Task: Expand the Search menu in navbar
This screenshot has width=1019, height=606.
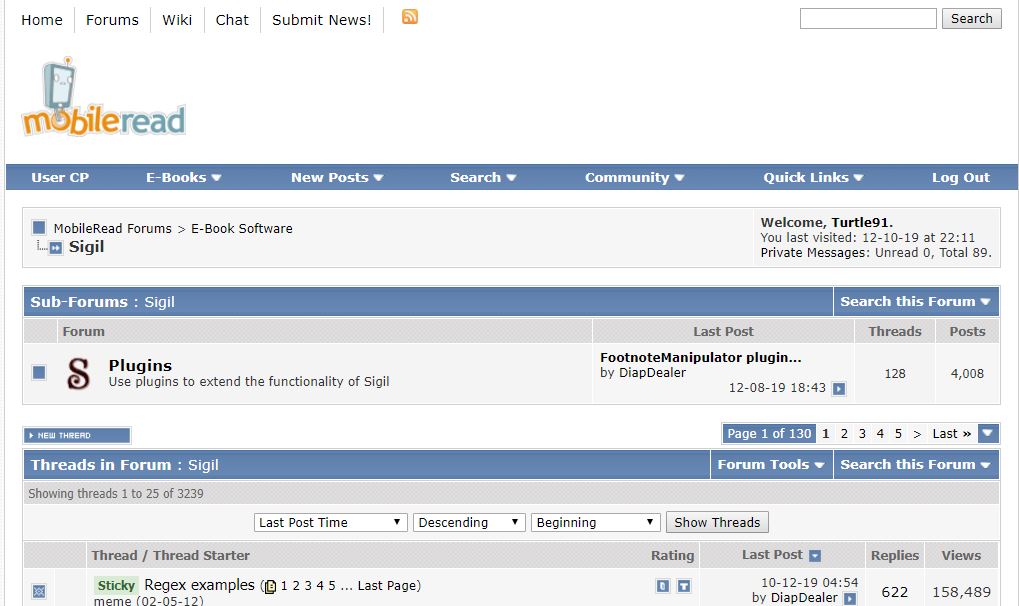Action: (483, 178)
